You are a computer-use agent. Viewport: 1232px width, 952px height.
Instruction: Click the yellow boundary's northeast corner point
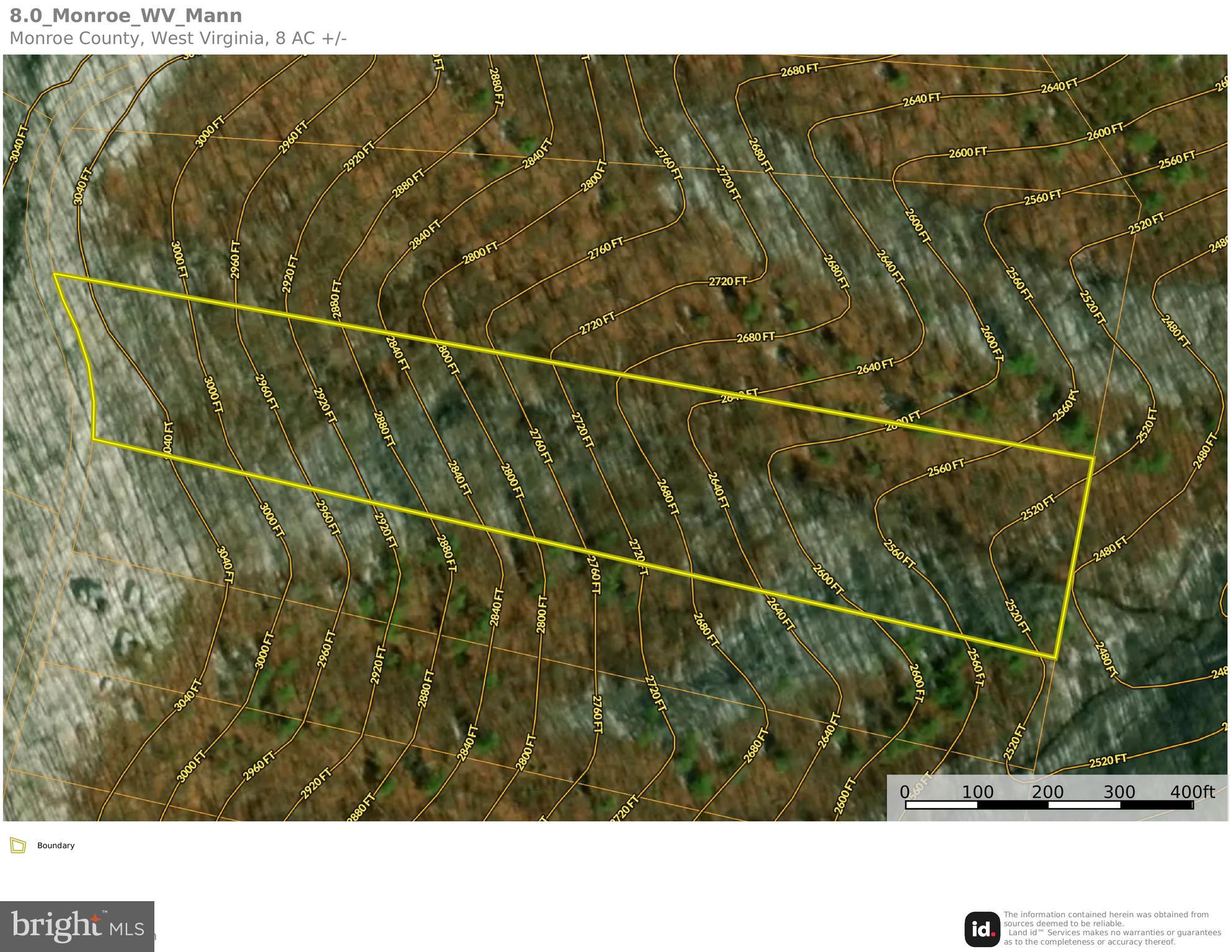(1093, 458)
